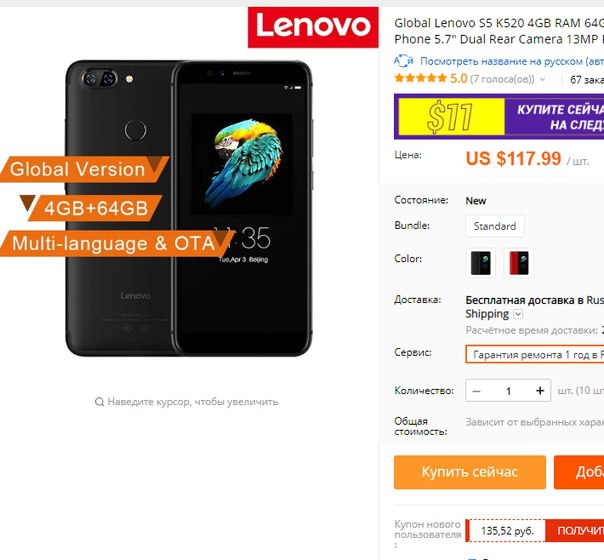Screen dimensions: 604x560
Task: Choose the Standard bundle option
Action: pos(495,226)
